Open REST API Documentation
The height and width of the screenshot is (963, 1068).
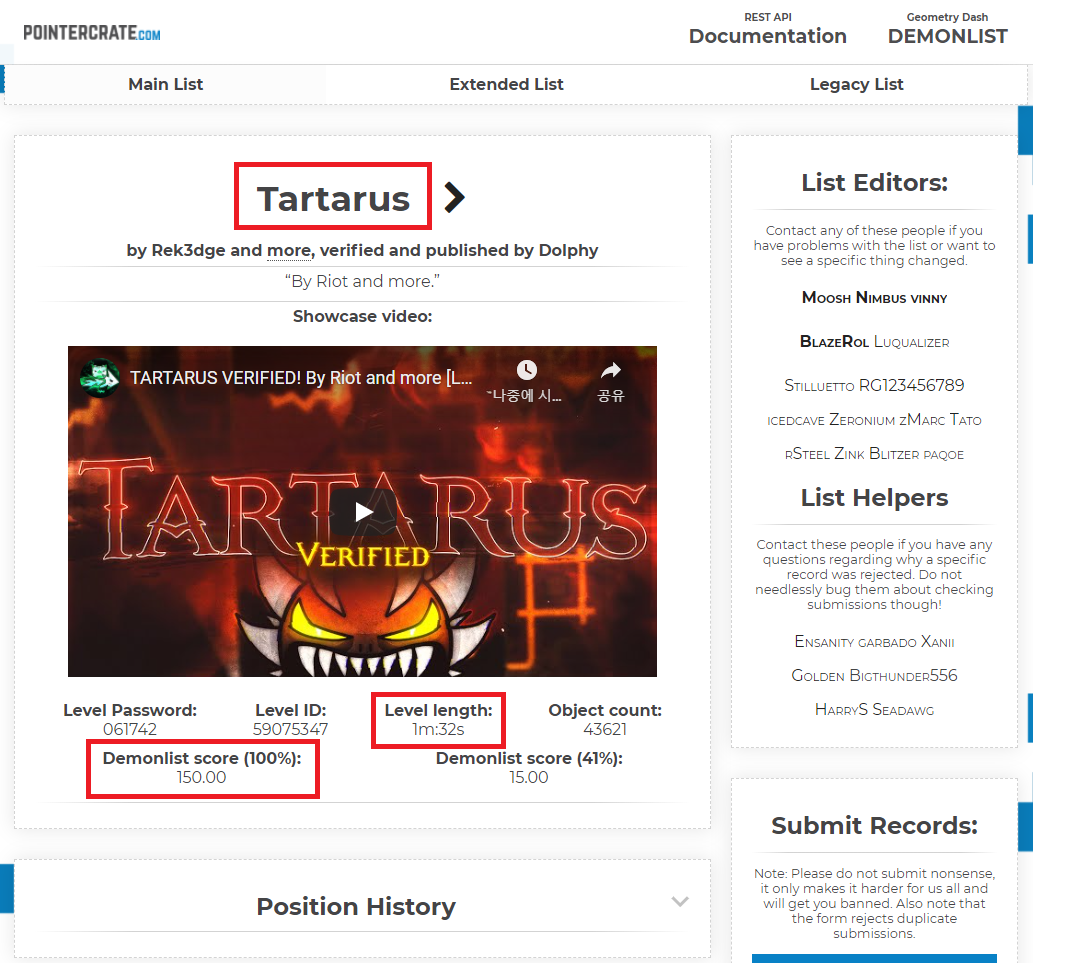click(768, 29)
